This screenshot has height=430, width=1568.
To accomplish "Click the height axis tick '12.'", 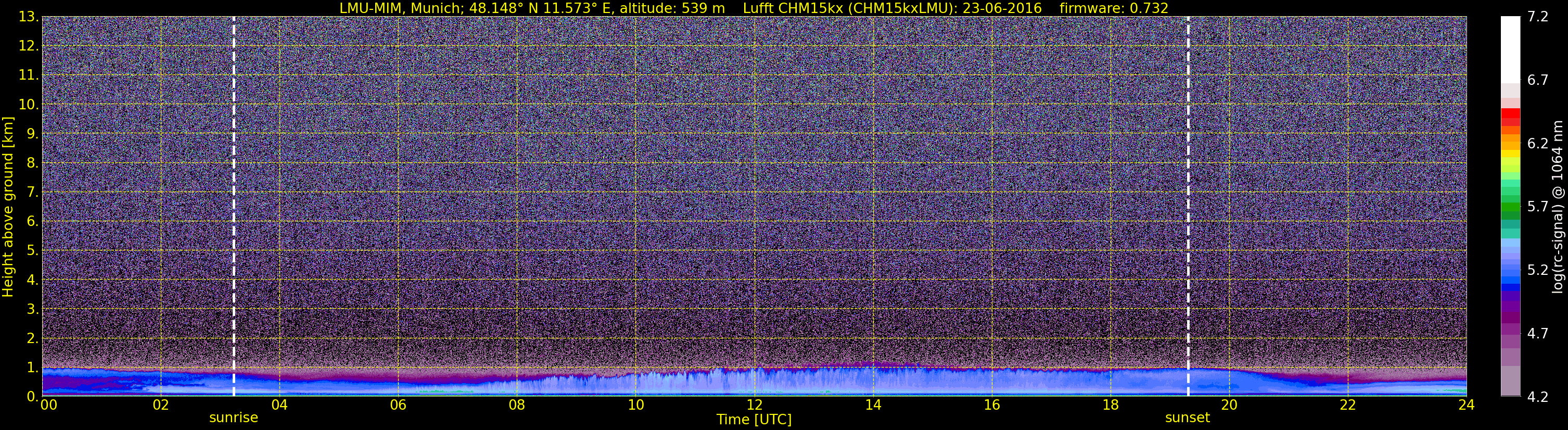I will [28, 46].
